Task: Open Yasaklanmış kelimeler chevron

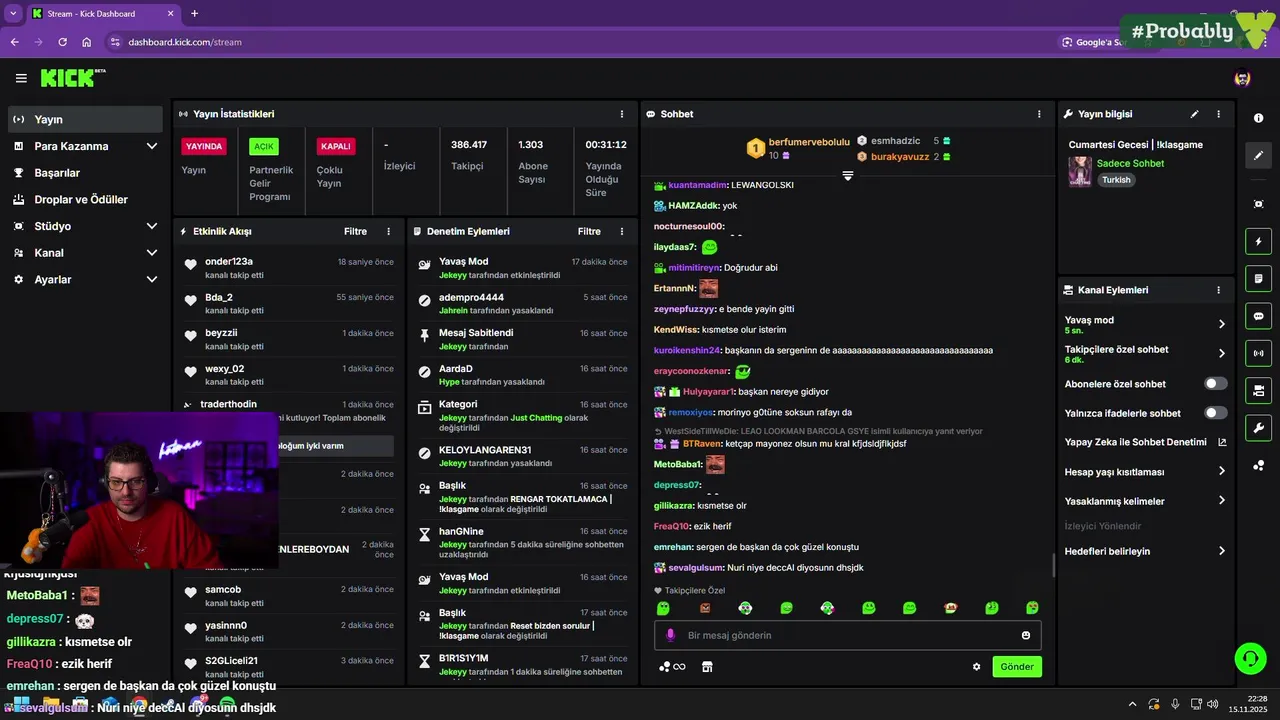Action: (x=1222, y=501)
